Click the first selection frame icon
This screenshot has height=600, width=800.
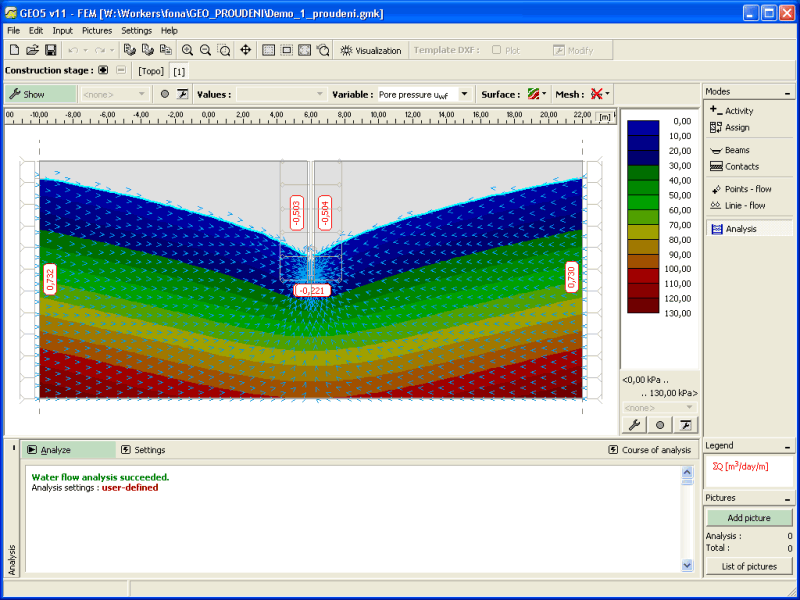coord(268,50)
